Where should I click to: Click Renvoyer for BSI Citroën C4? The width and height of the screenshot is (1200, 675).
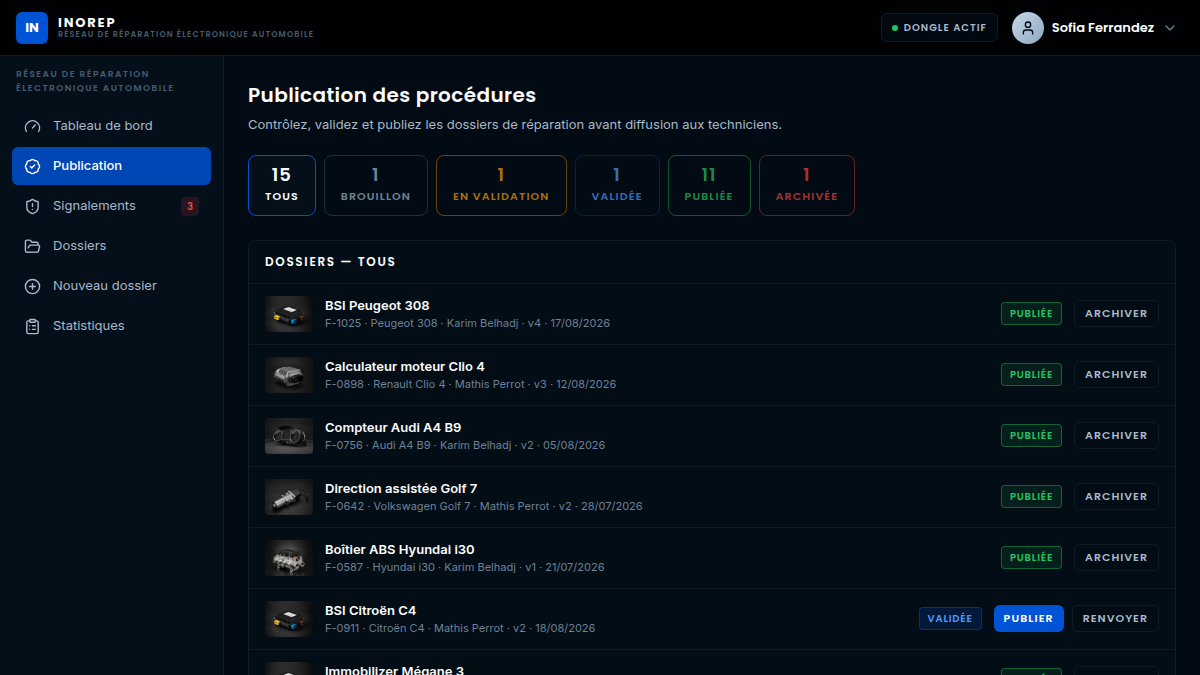[x=1115, y=619]
